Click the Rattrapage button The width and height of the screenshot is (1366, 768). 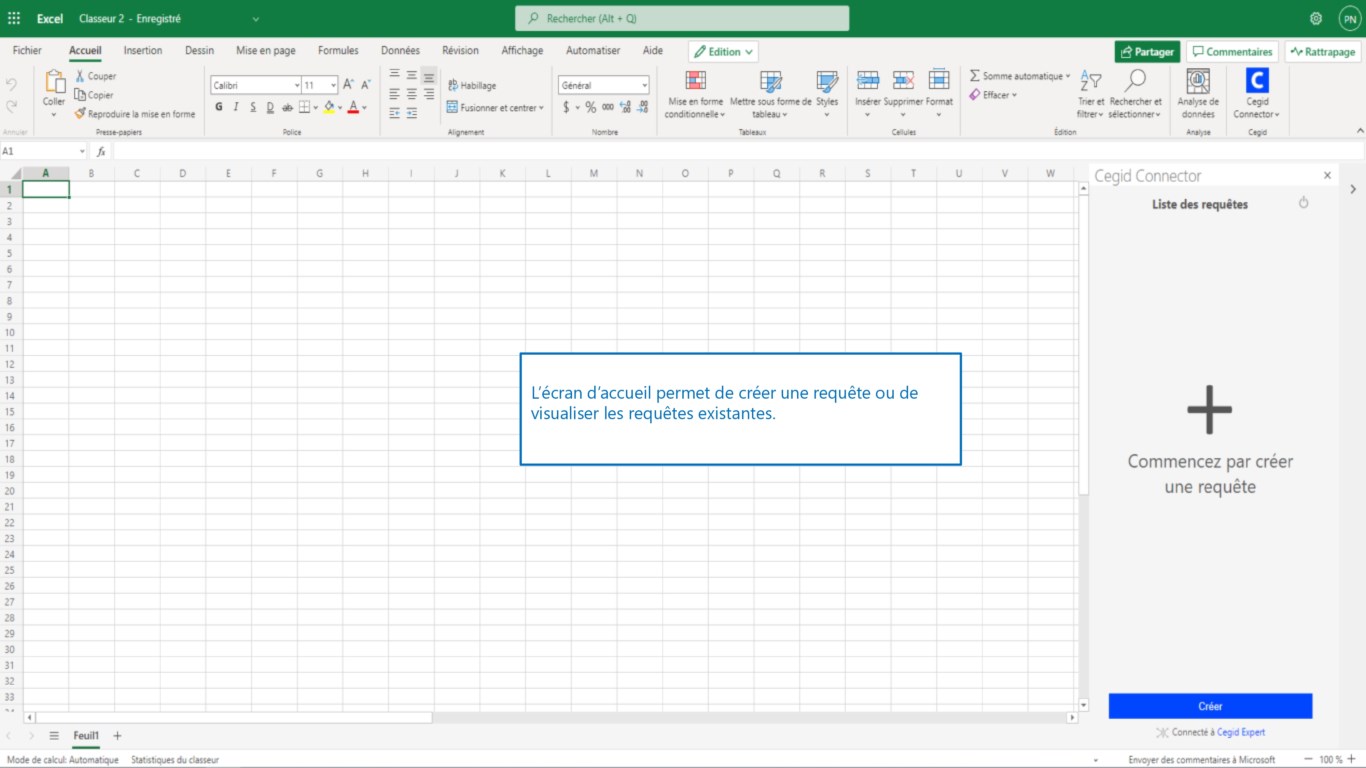point(1323,52)
